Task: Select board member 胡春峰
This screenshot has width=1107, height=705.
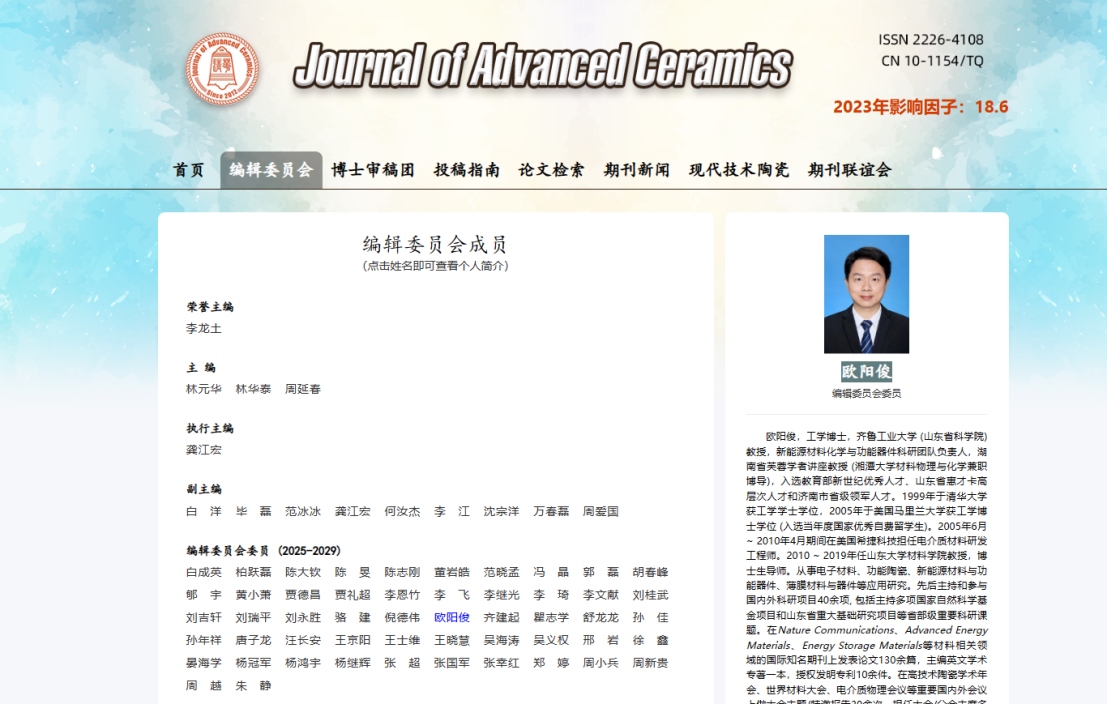Action: (650, 572)
